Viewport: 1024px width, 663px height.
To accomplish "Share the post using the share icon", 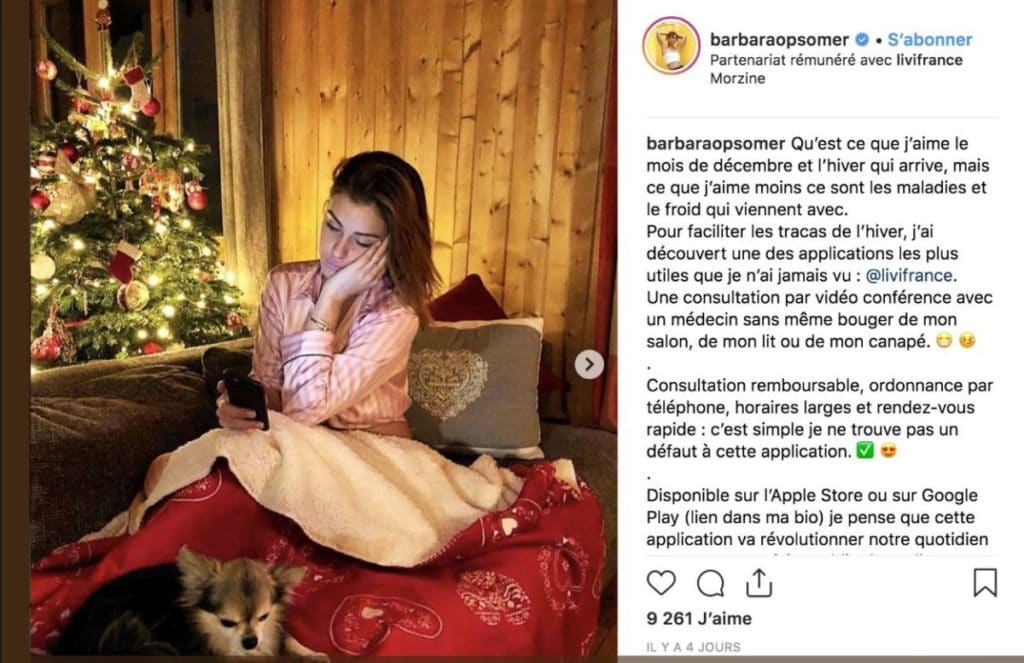I will pyautogui.click(x=759, y=582).
